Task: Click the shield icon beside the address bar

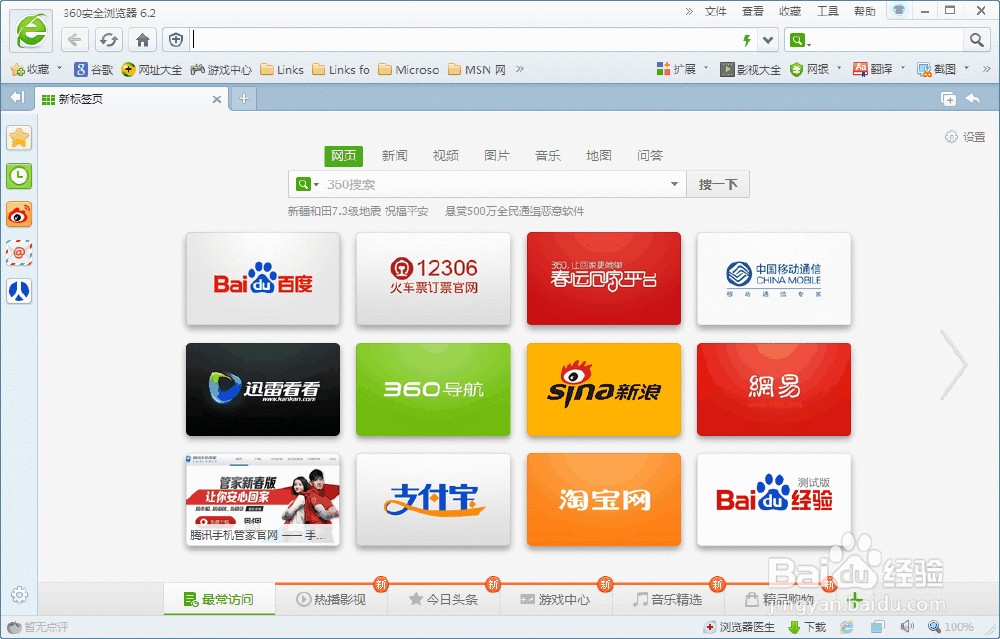Action: [176, 40]
